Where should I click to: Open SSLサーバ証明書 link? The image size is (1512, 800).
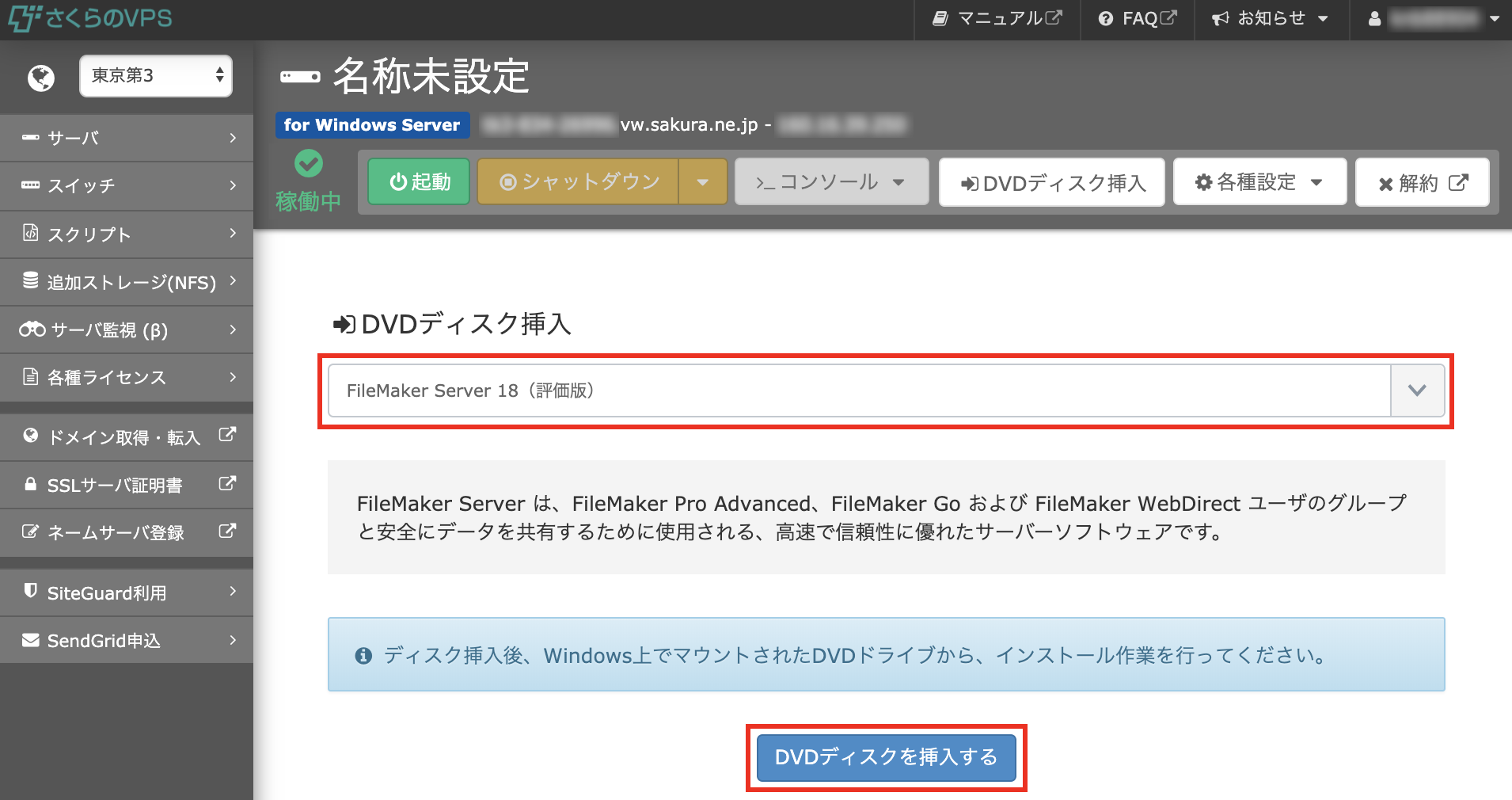point(127,485)
